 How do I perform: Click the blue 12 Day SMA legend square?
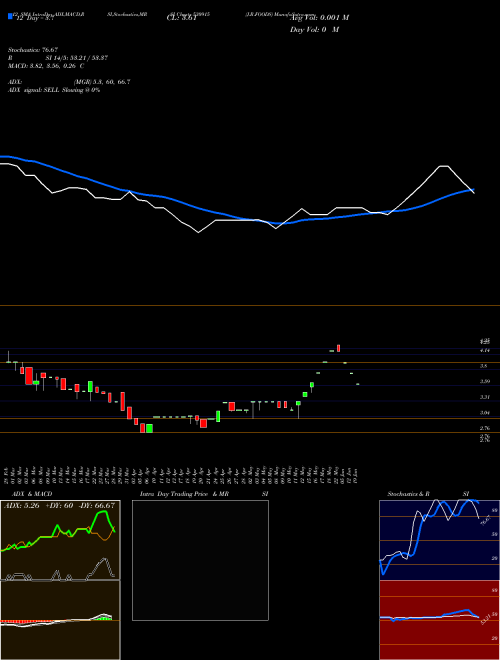10,16
